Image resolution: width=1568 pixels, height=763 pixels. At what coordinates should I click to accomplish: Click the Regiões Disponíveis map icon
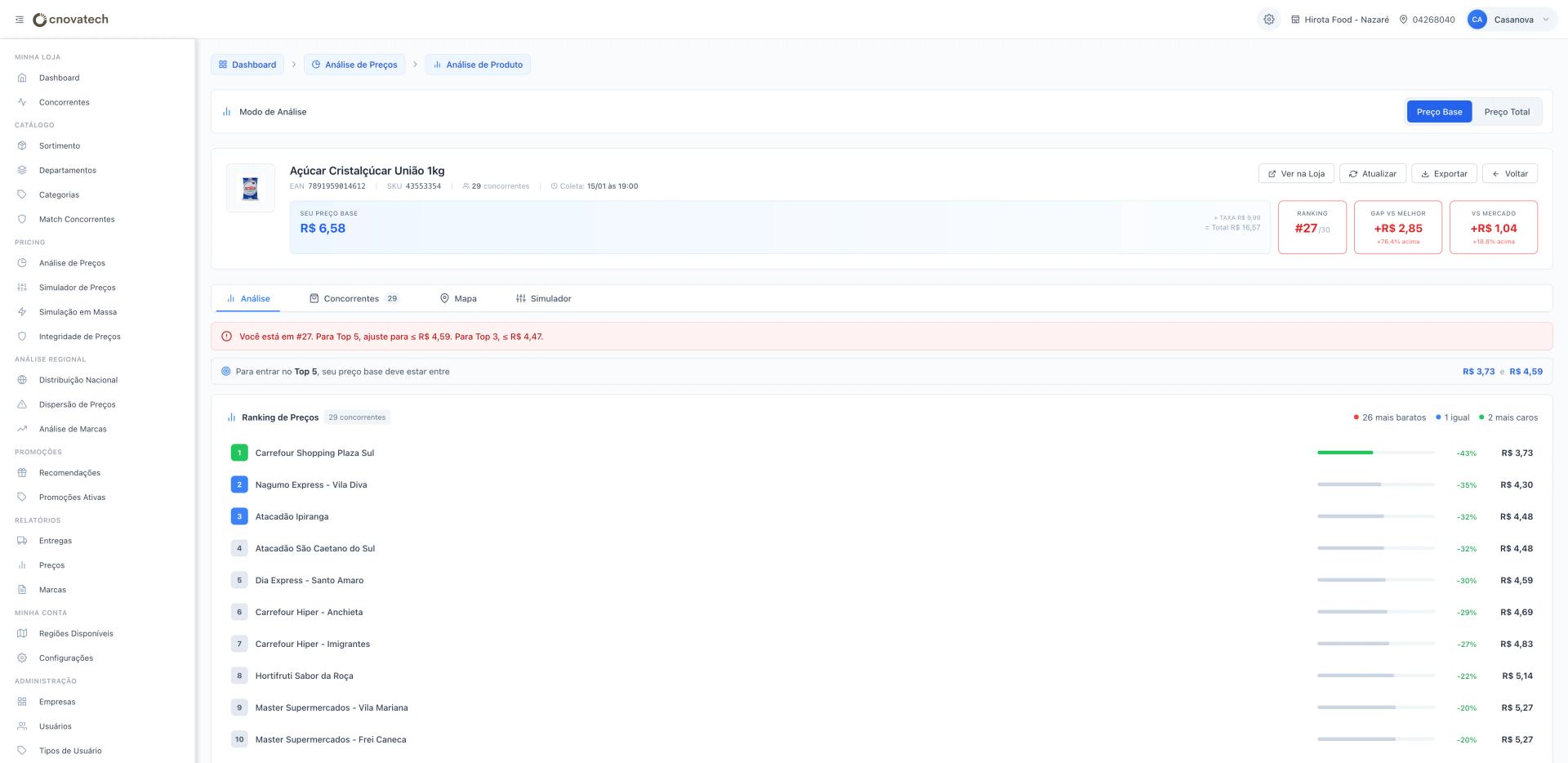coord(22,634)
